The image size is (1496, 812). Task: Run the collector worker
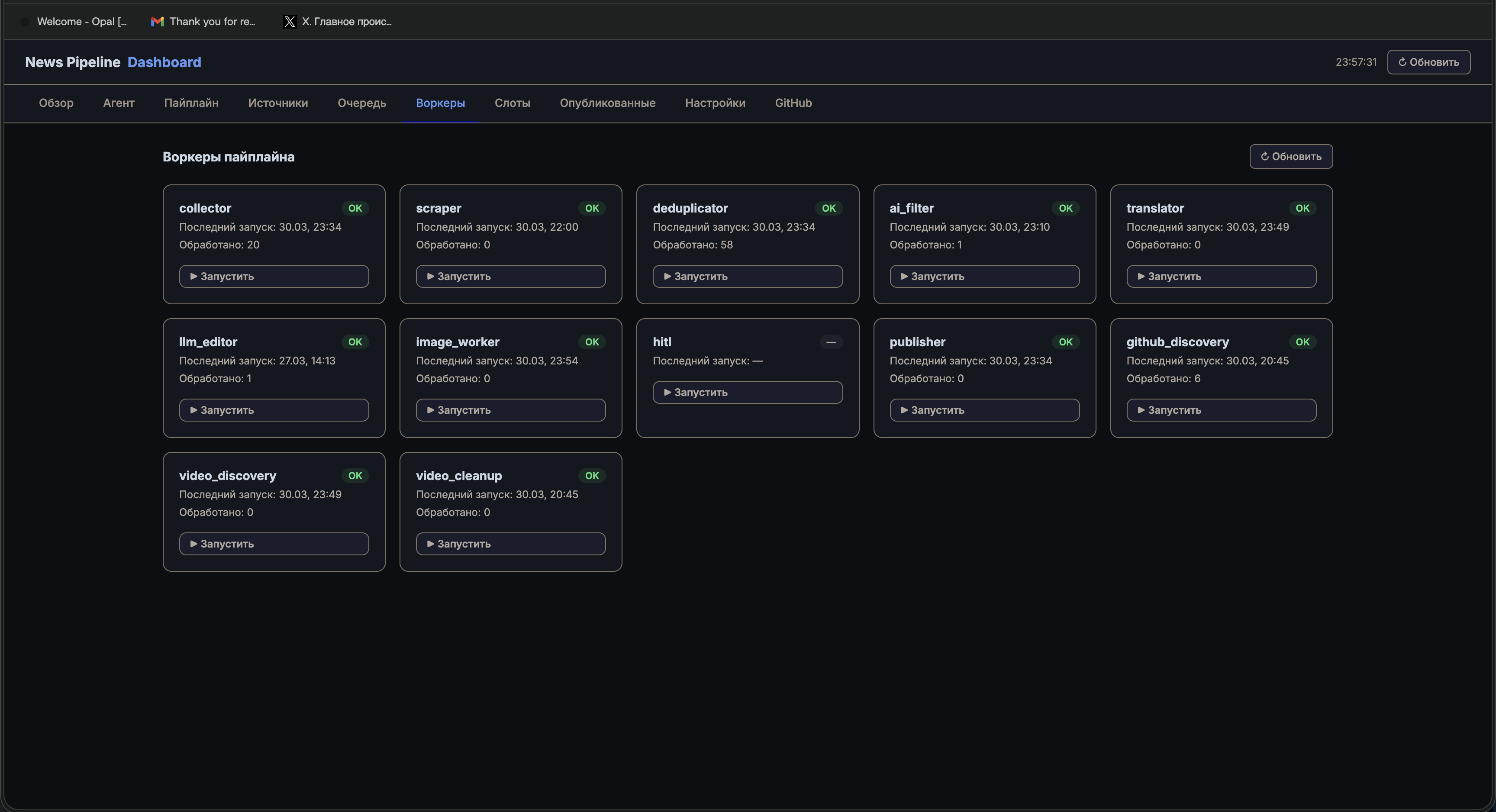(274, 277)
